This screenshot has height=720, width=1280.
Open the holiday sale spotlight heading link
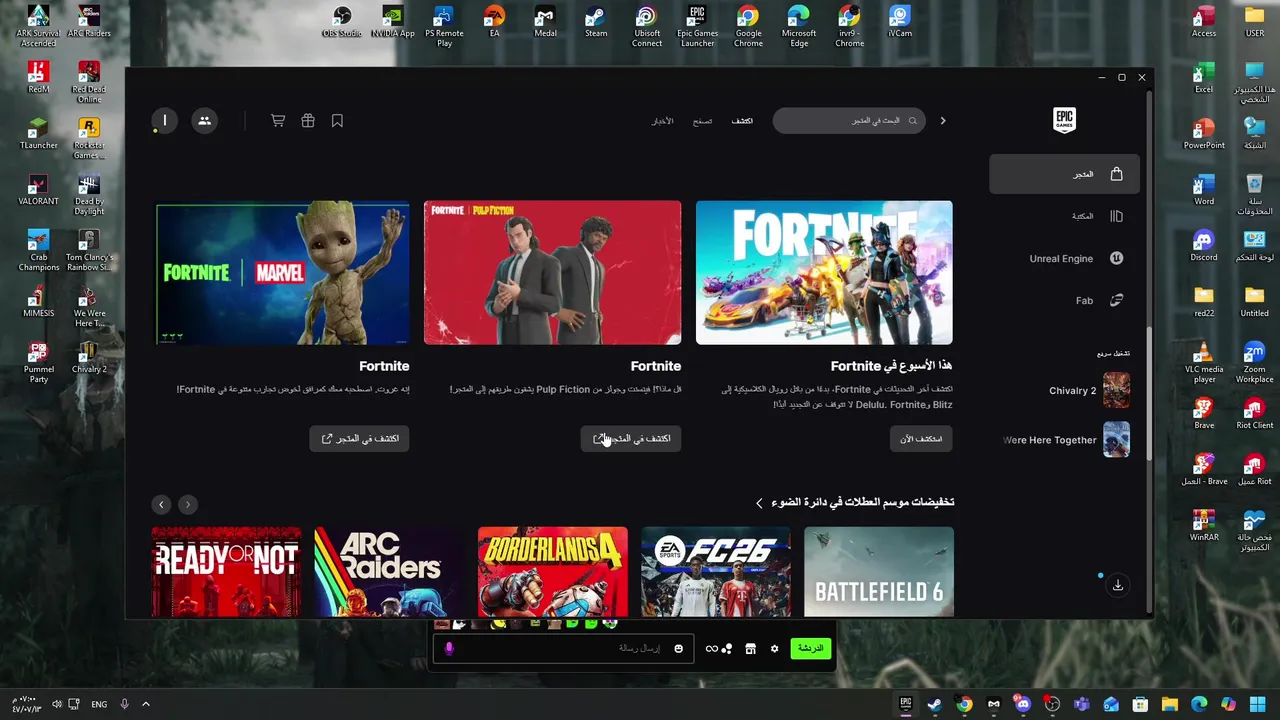(x=854, y=502)
